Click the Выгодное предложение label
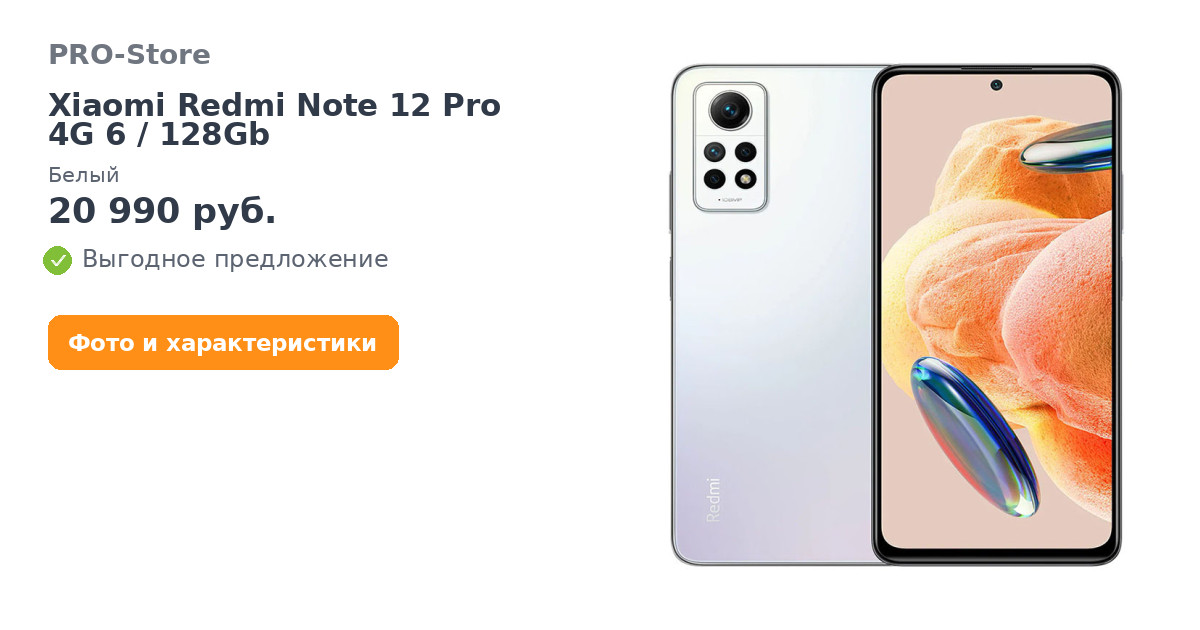 coord(235,259)
